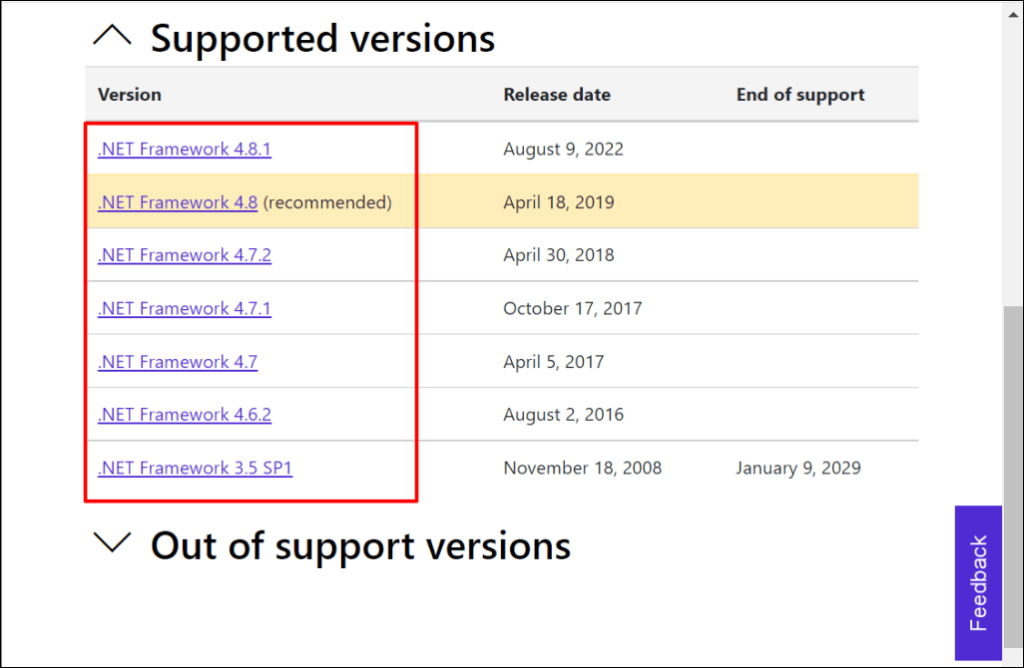The height and width of the screenshot is (668, 1024).
Task: Open the .NET Framework 4.6.2 link
Action: pyautogui.click(x=184, y=415)
